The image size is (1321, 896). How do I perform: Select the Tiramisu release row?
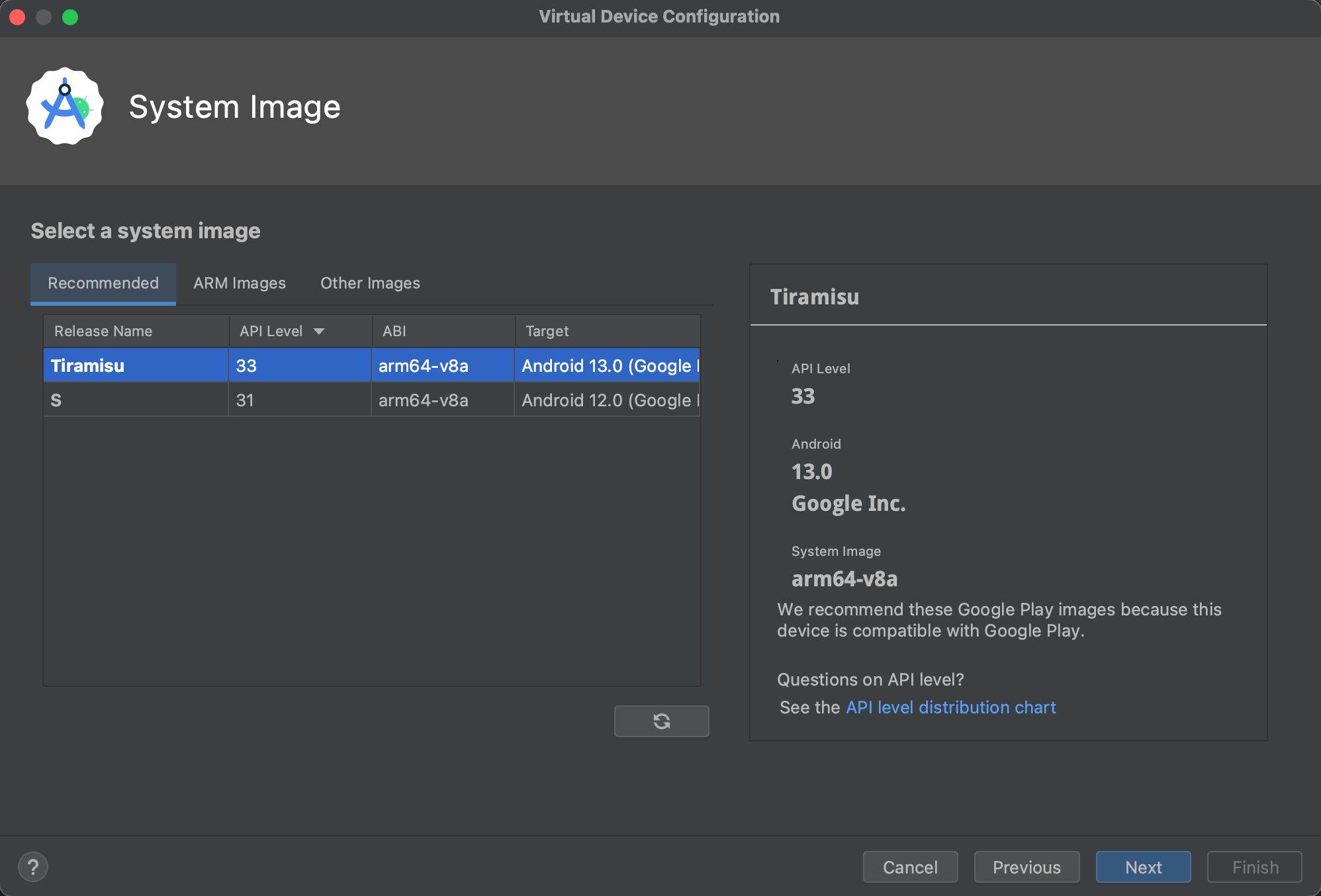coord(371,365)
